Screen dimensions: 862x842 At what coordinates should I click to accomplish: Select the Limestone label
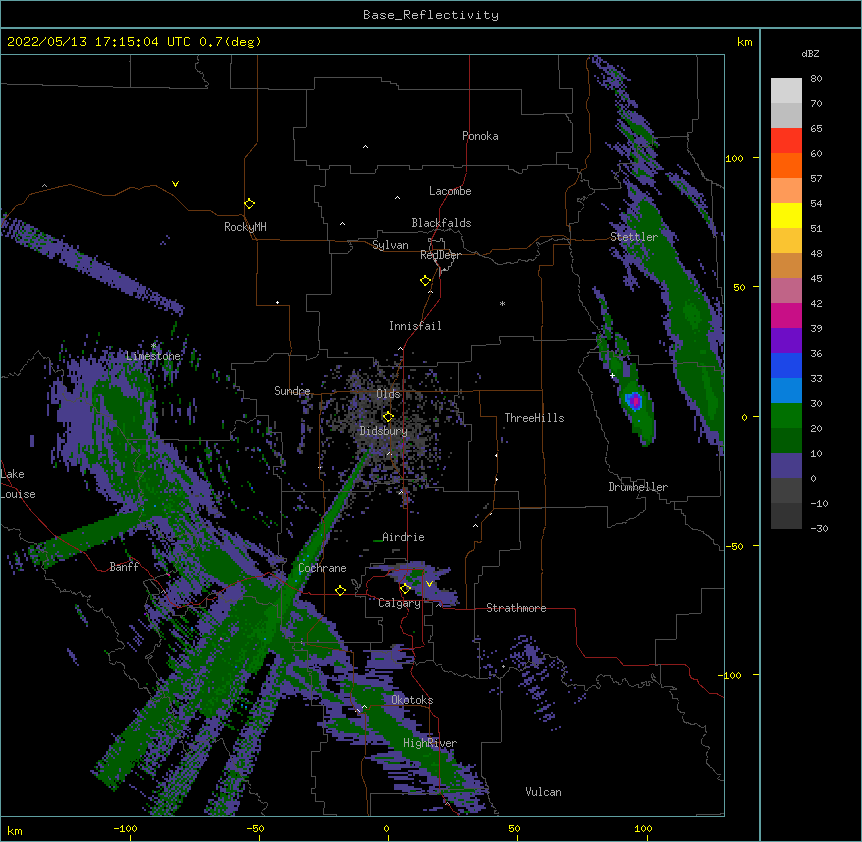point(153,356)
